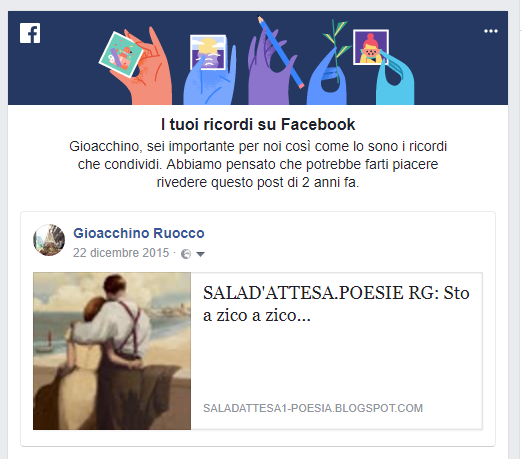The height and width of the screenshot is (459, 522).
Task: Click the sunset photo illustration in banner
Action: click(208, 52)
